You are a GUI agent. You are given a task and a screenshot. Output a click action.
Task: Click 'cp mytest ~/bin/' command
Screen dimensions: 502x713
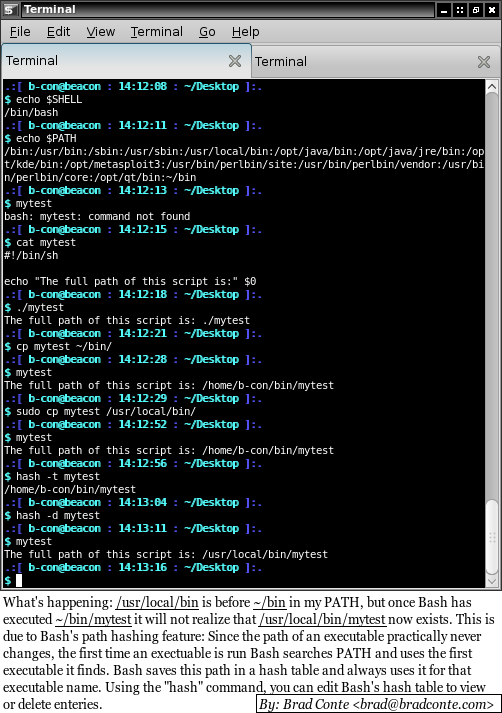tap(64, 346)
